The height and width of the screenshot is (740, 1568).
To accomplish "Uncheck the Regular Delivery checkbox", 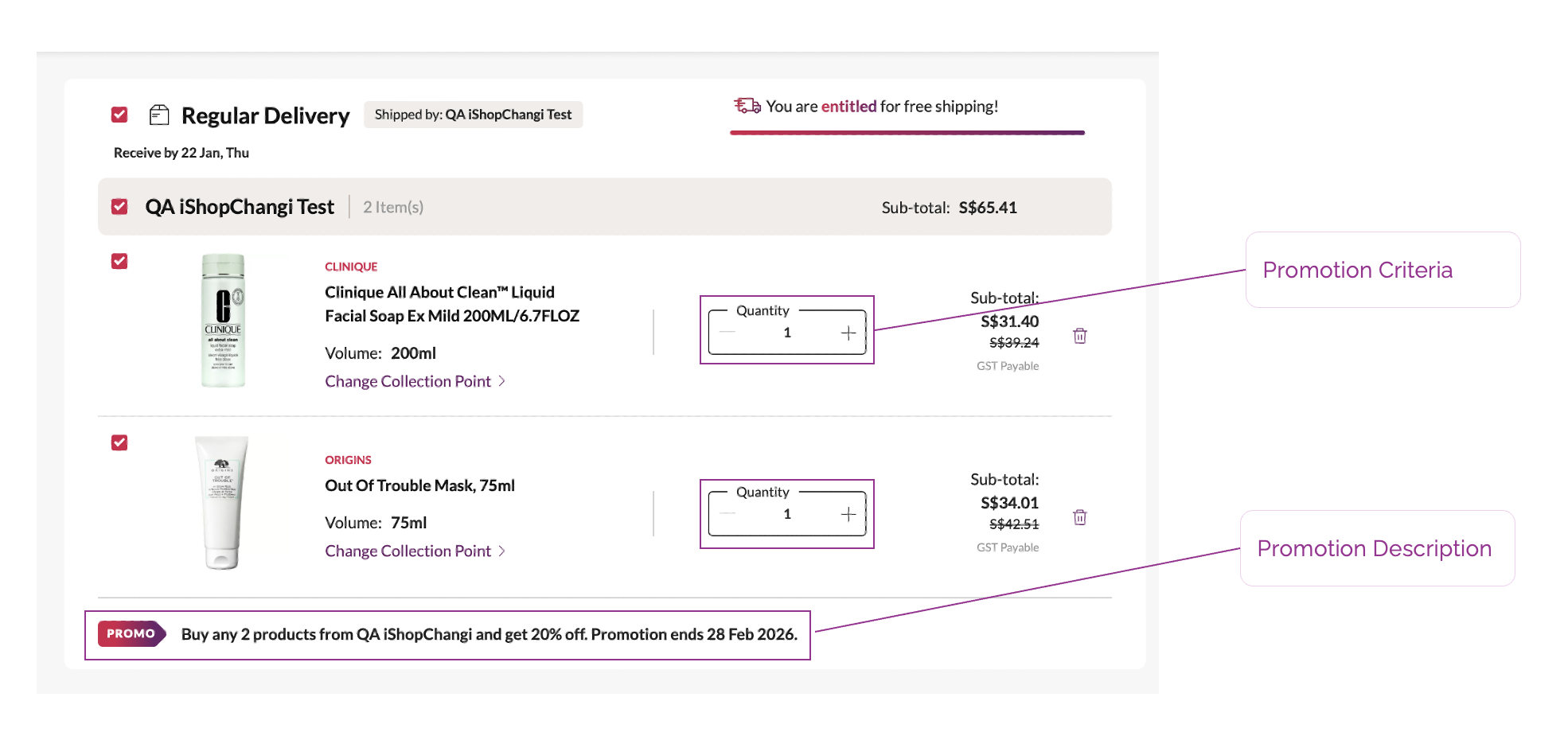I will (119, 115).
